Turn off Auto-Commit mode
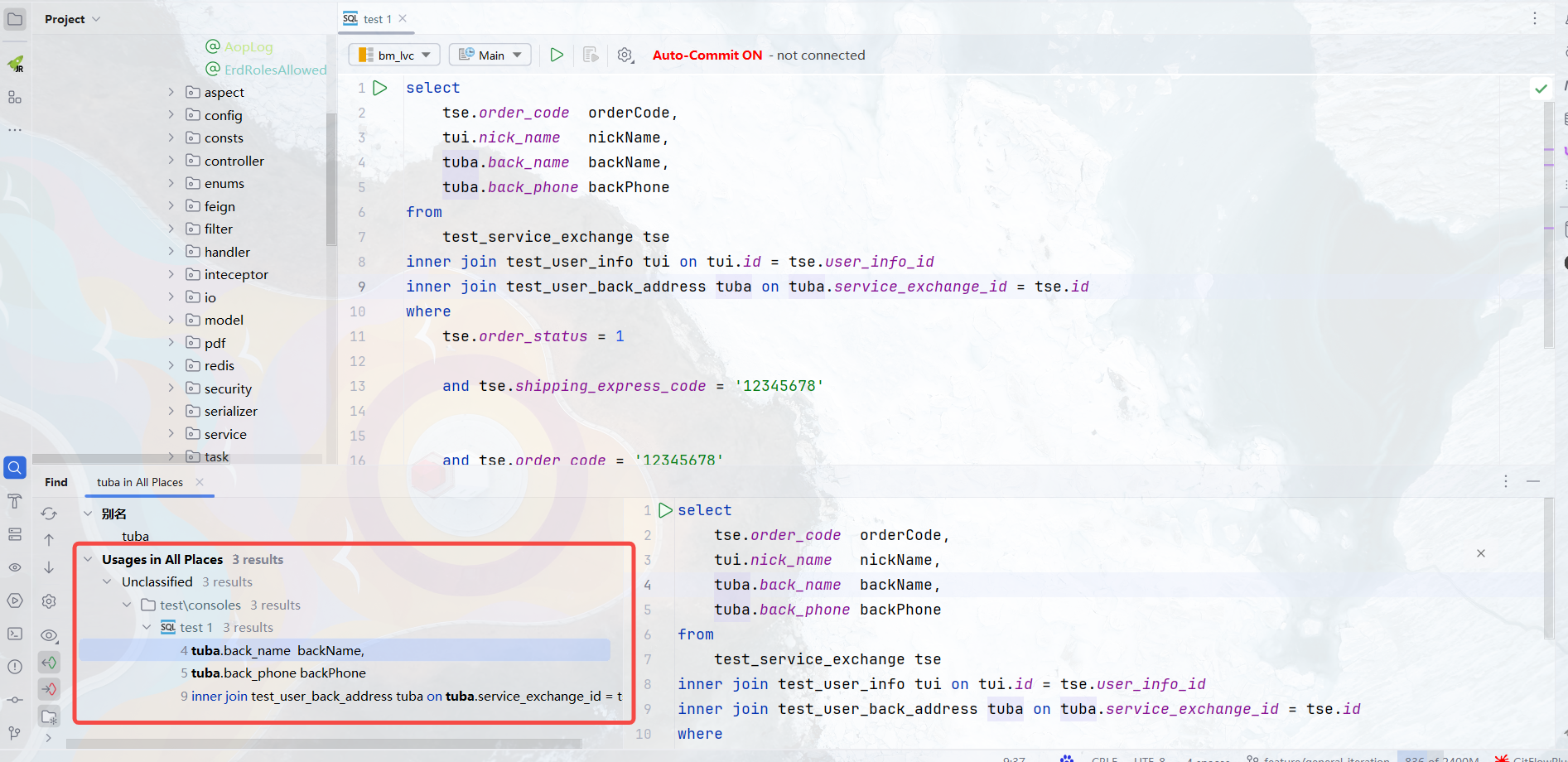 click(x=707, y=55)
